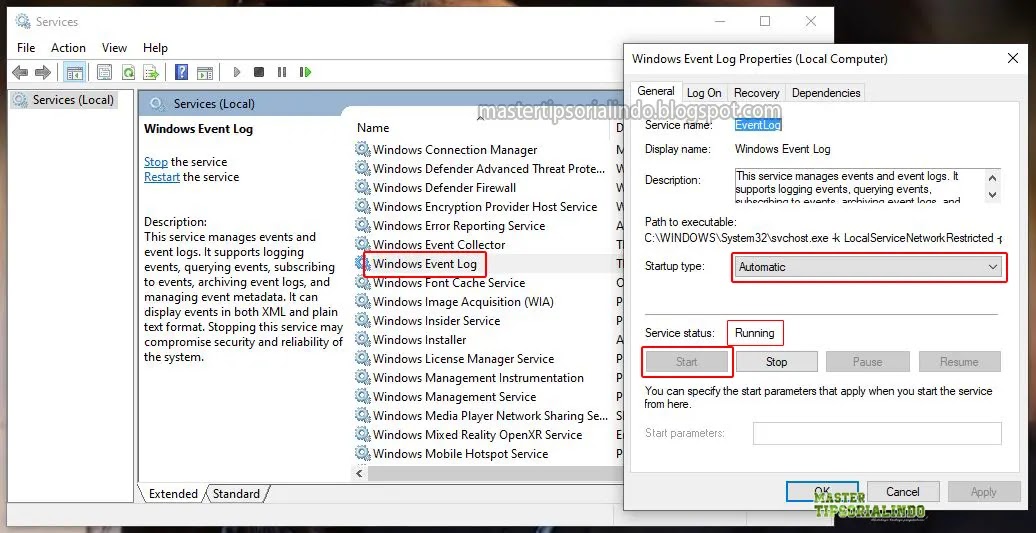Switch to the Dependencies tab
The height and width of the screenshot is (533, 1036).
click(x=826, y=93)
